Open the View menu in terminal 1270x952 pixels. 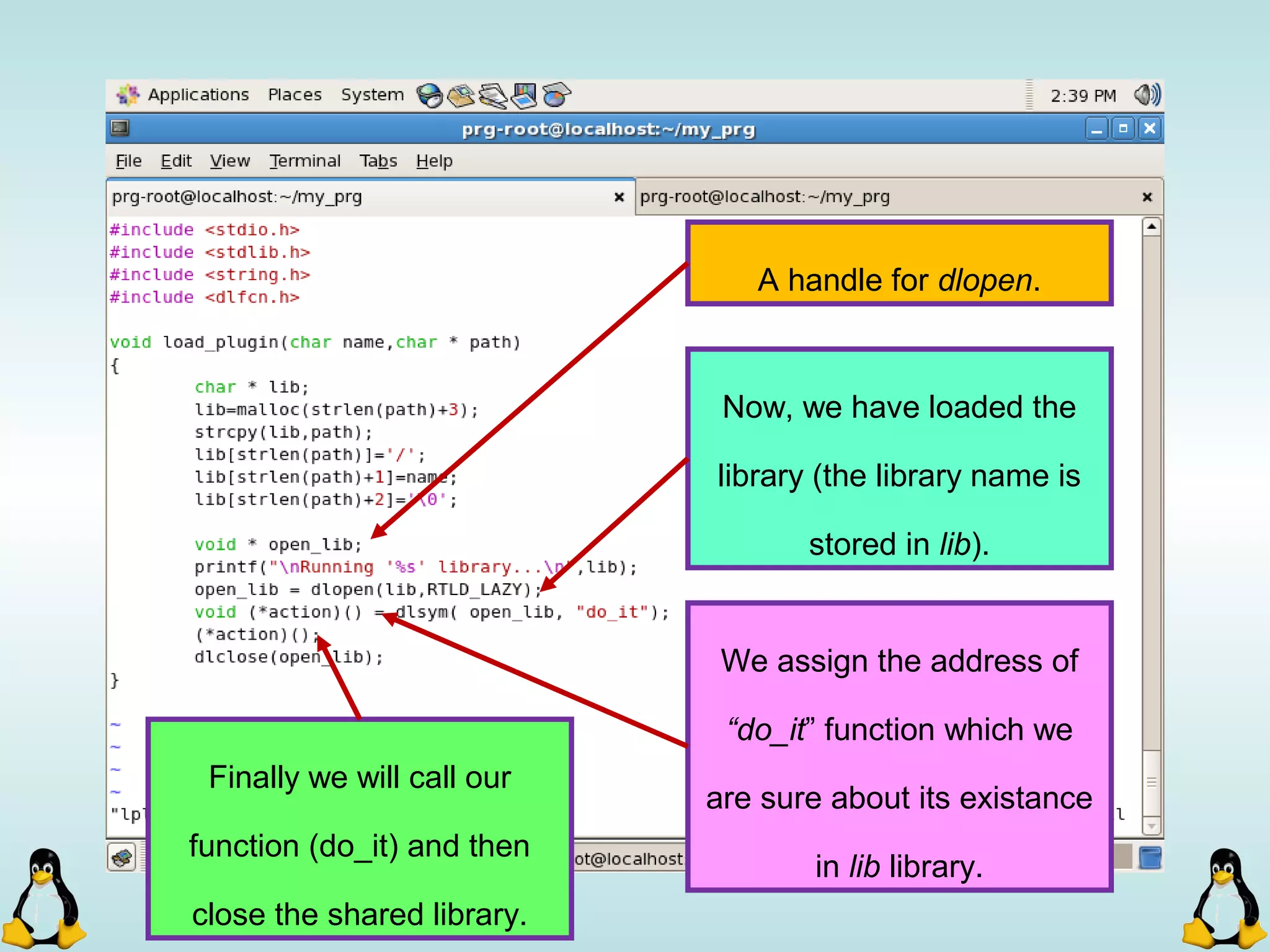(x=229, y=161)
